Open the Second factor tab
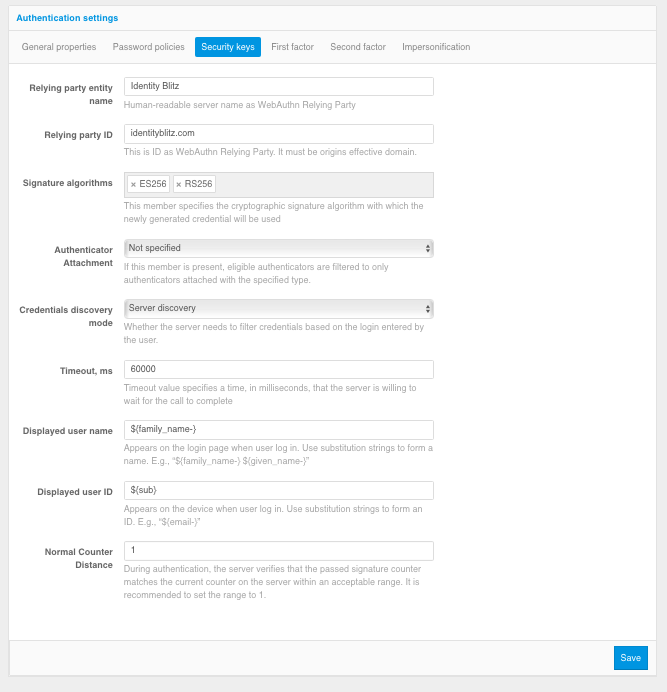Viewport: 667px width, 692px height. 358,47
